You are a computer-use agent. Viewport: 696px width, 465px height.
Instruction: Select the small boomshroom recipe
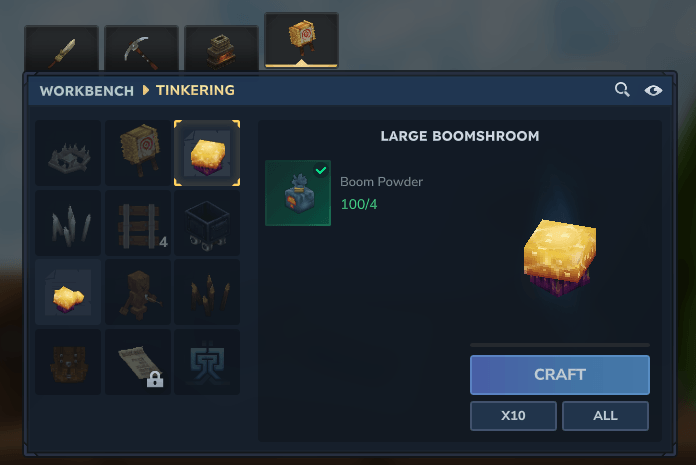68,292
